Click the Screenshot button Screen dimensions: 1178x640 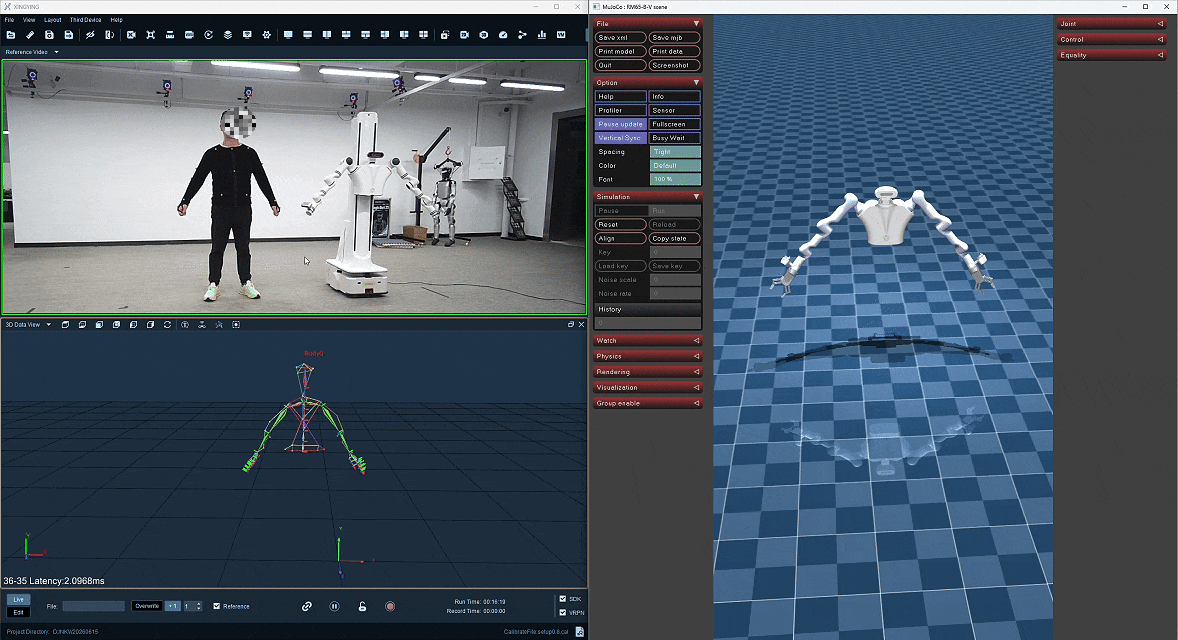pos(674,65)
